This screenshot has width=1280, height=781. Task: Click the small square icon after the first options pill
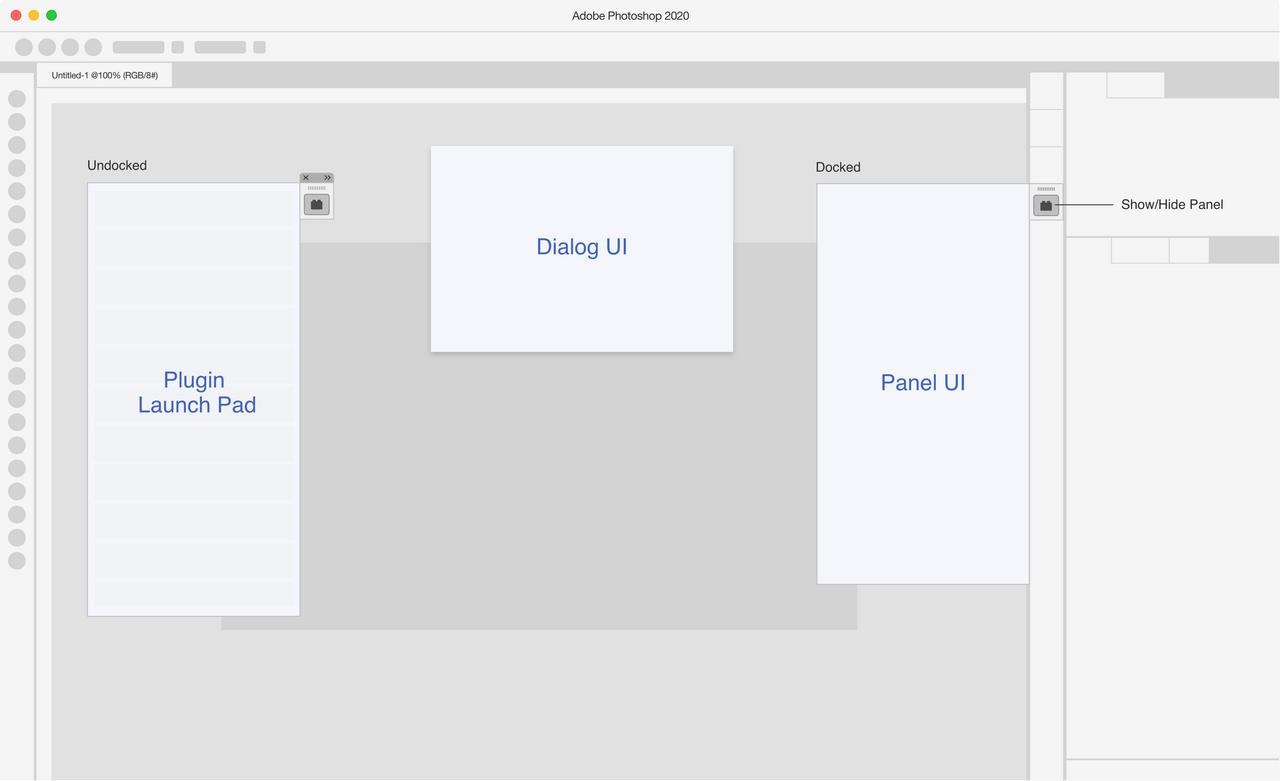[x=177, y=46]
